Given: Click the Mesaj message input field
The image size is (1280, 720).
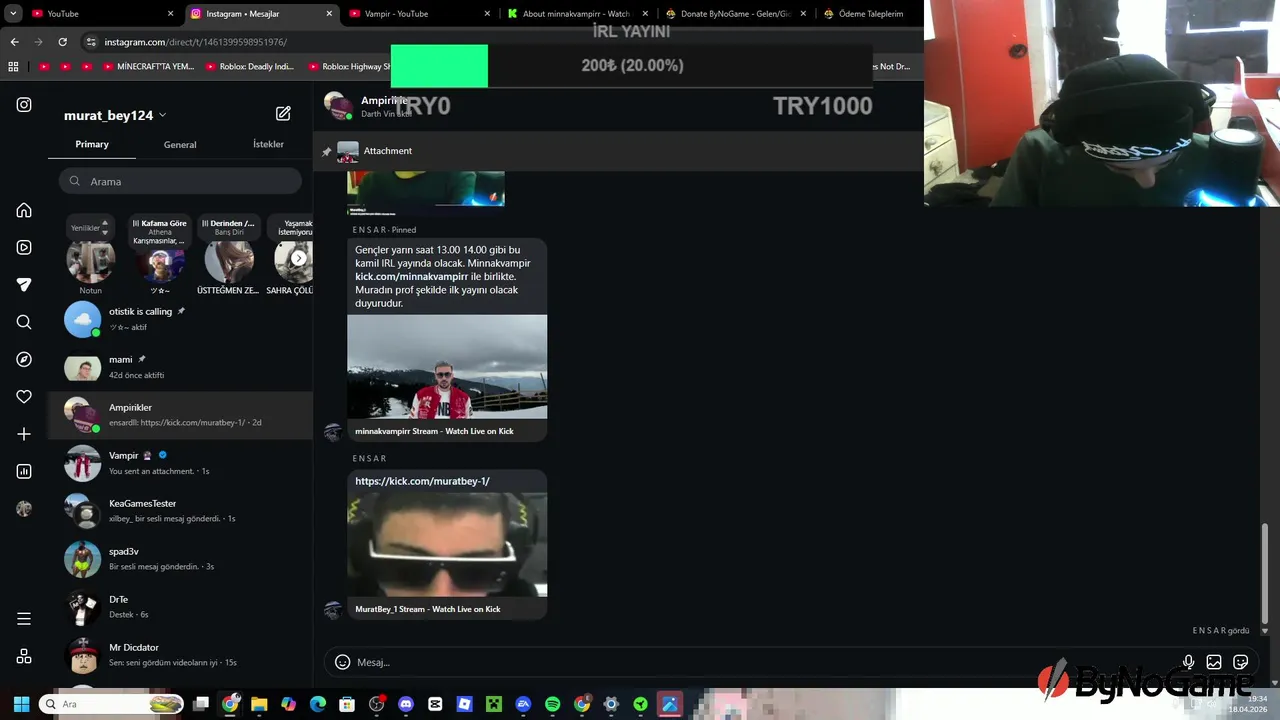Looking at the screenshot, I should click(765, 662).
